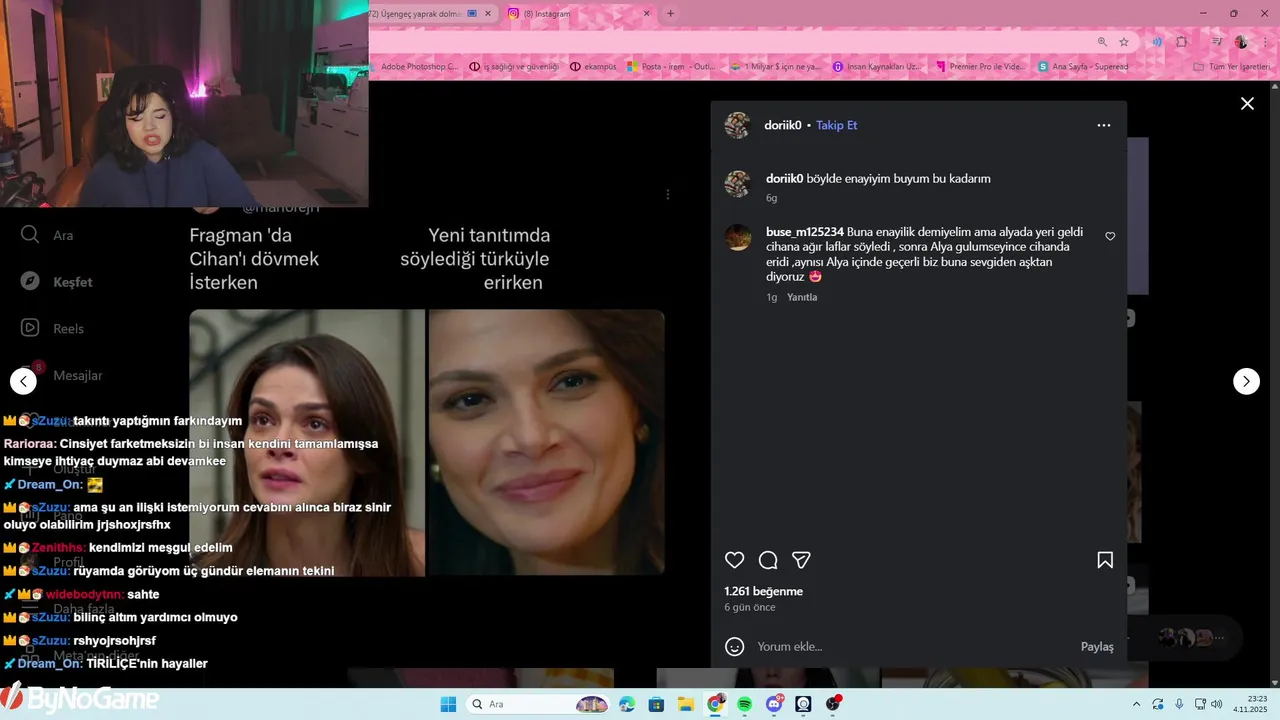Image resolution: width=1280 pixels, height=720 pixels.
Task: Click the taskbar Ara search box
Action: (540, 704)
